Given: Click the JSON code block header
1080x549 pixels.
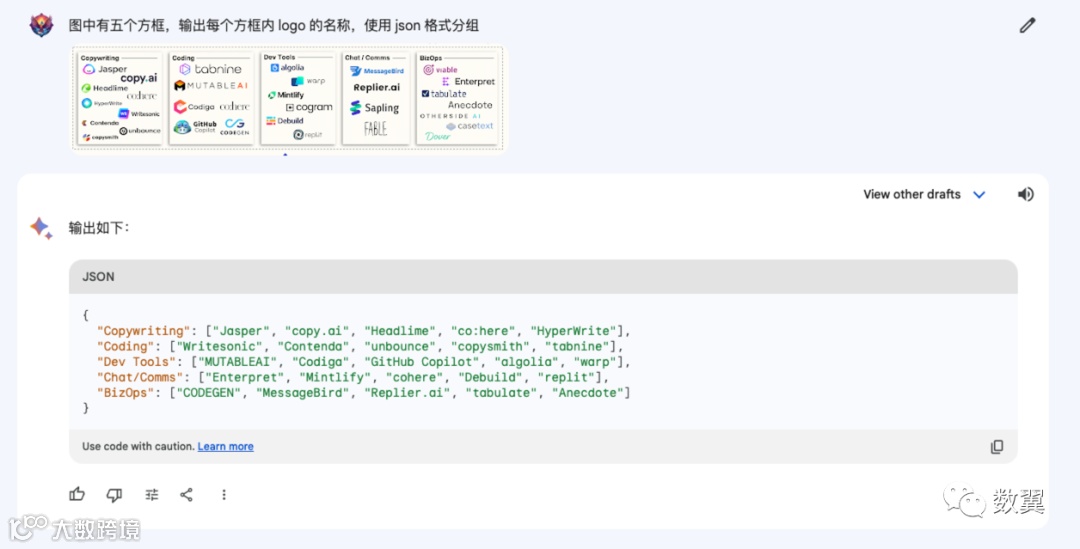Looking at the screenshot, I should click(x=543, y=277).
